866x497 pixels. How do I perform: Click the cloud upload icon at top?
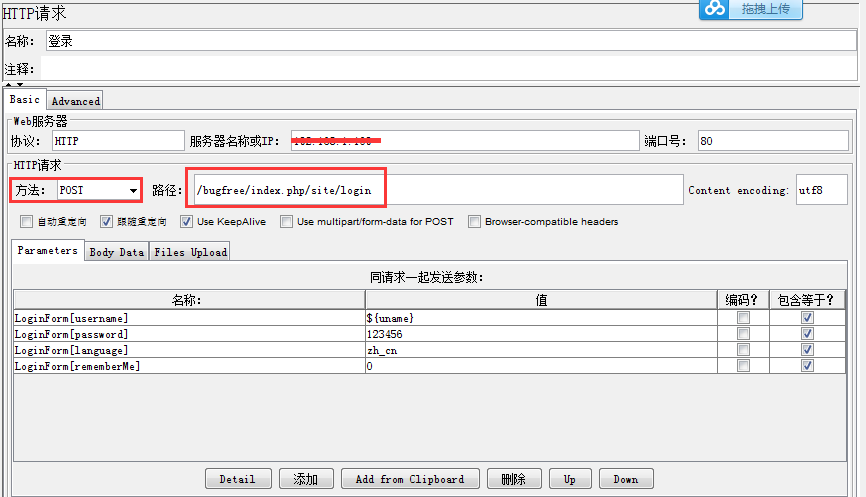point(714,8)
